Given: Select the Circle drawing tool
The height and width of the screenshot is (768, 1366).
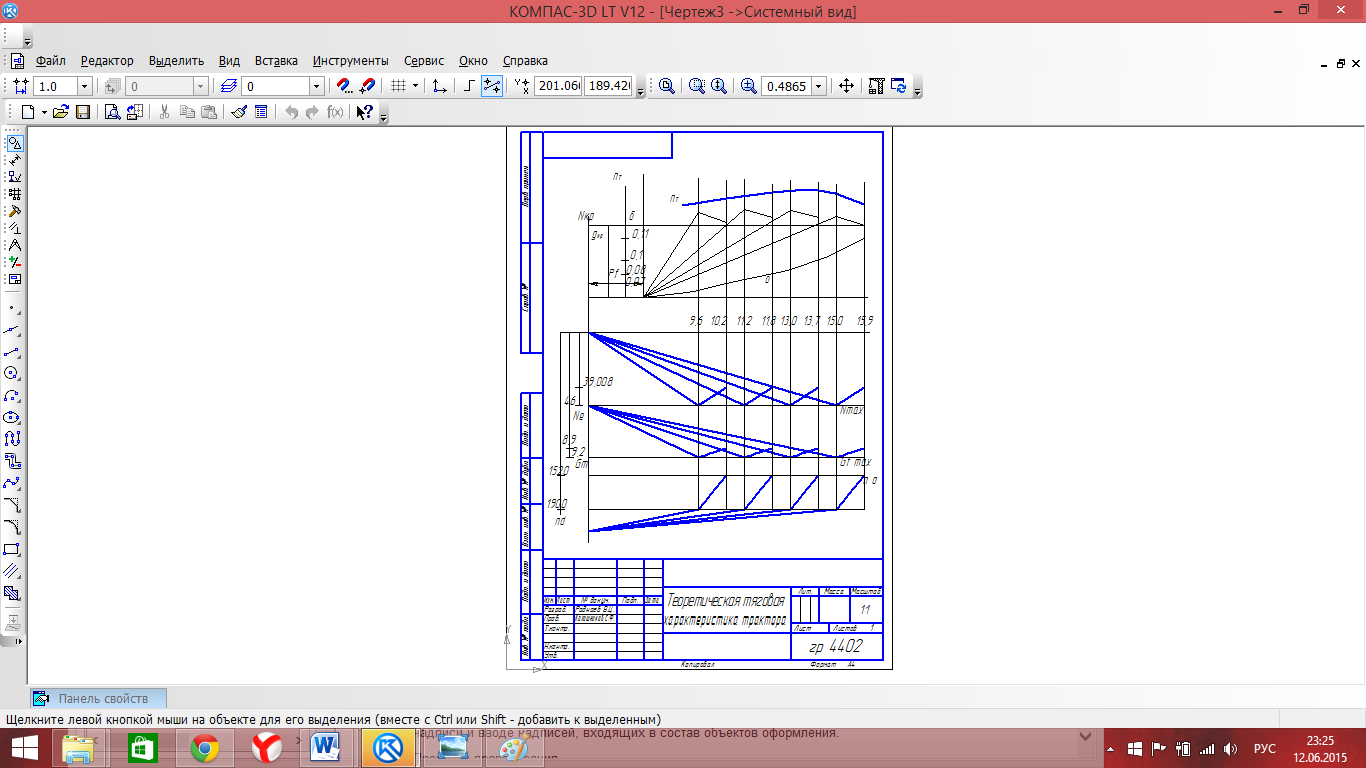Looking at the screenshot, I should (x=12, y=372).
